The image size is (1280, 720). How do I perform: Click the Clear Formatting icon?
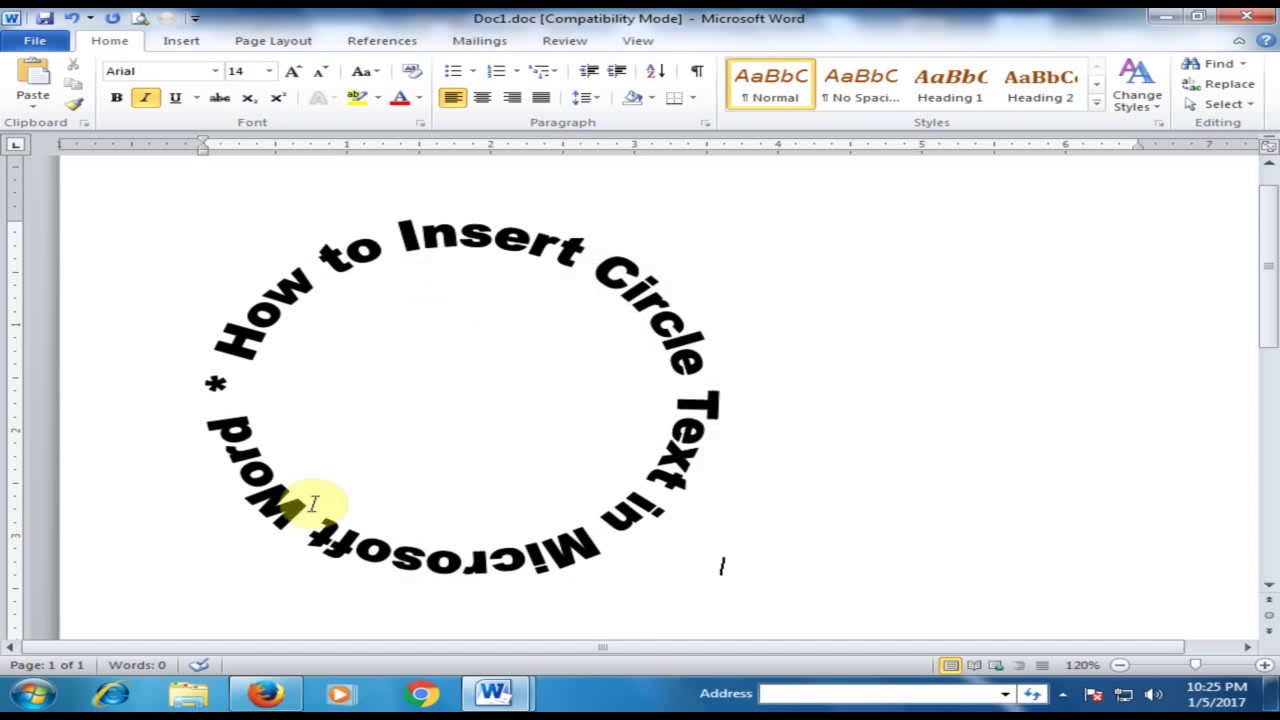pyautogui.click(x=411, y=71)
